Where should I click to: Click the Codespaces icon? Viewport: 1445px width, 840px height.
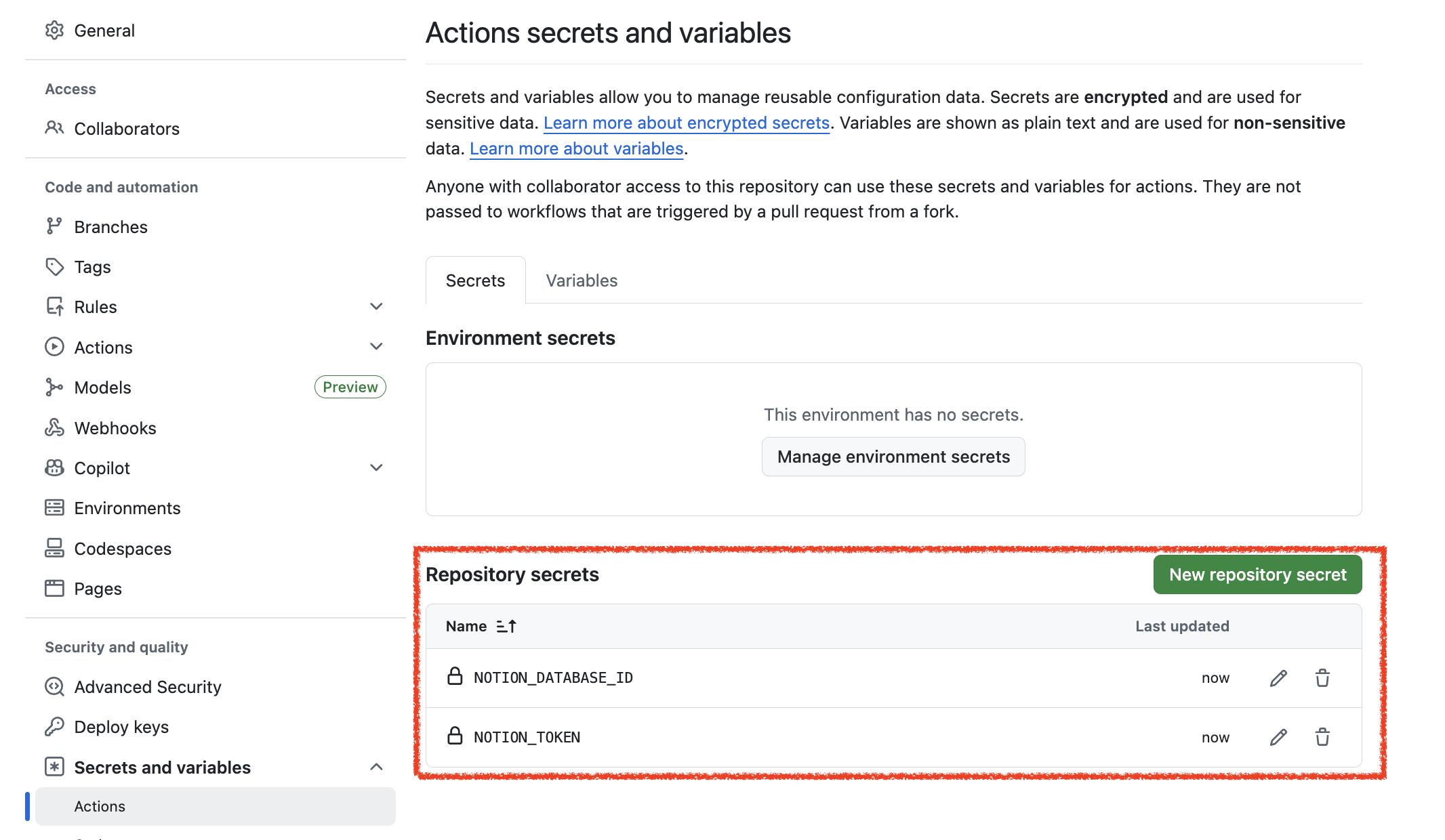click(x=54, y=548)
